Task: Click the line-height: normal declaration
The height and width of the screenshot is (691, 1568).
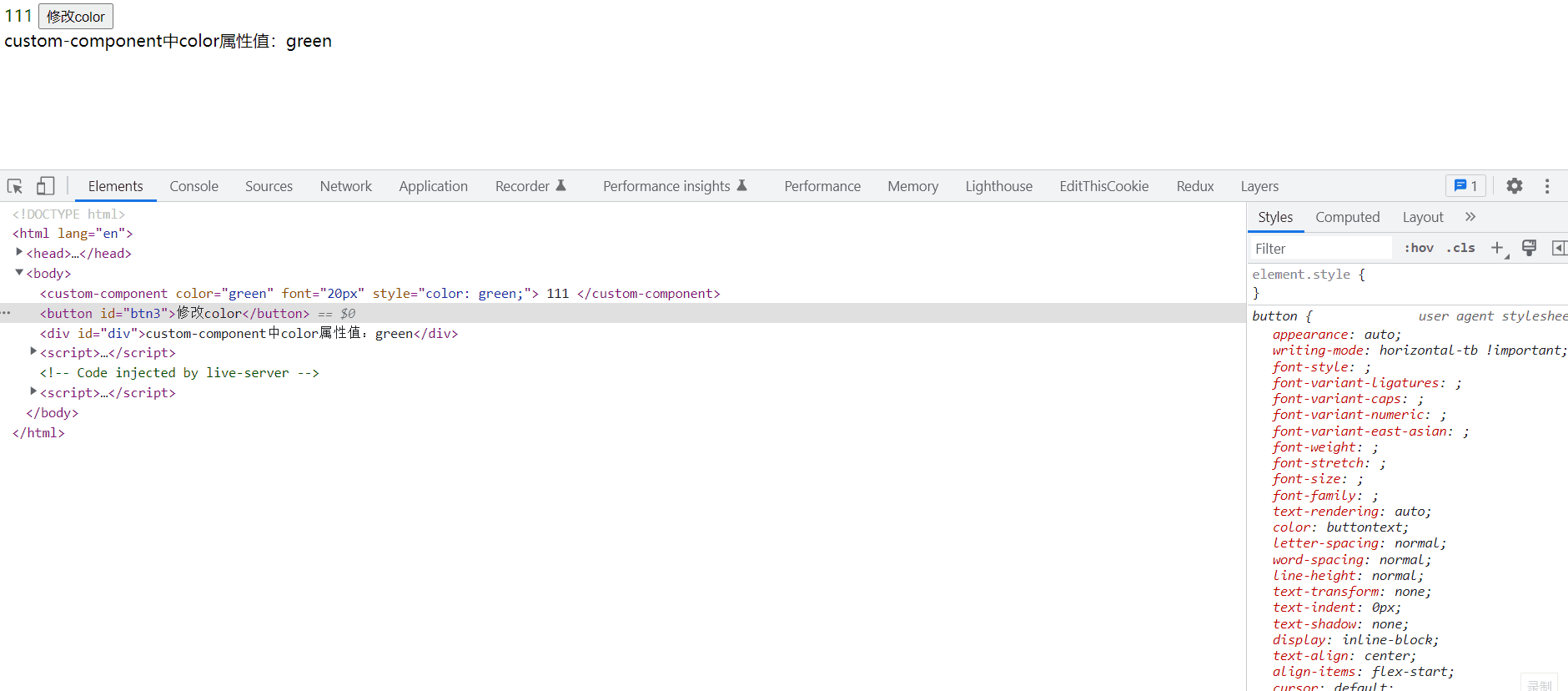Action: coord(1349,575)
